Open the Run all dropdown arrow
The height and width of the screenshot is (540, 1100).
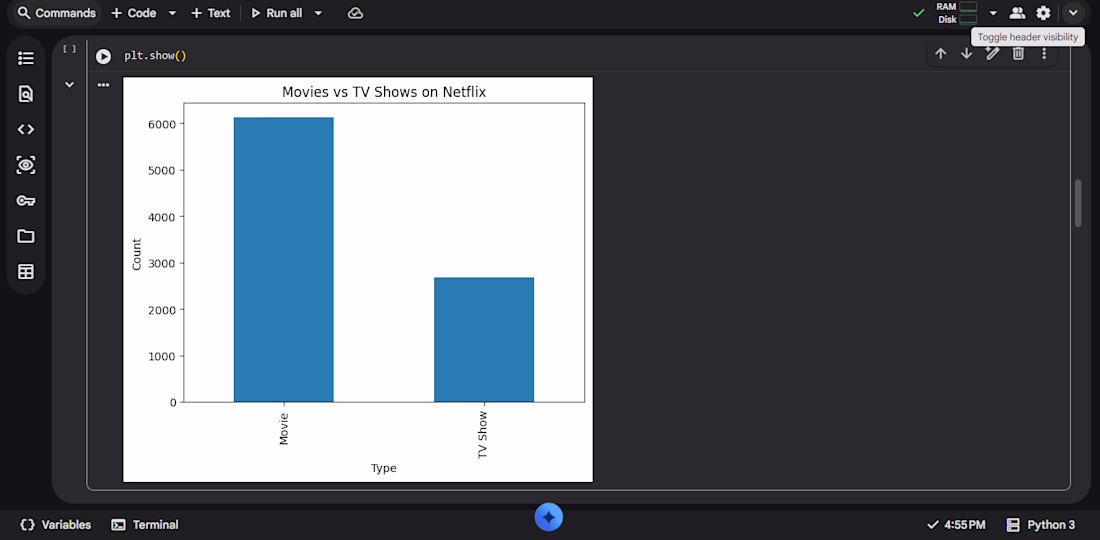coord(318,13)
